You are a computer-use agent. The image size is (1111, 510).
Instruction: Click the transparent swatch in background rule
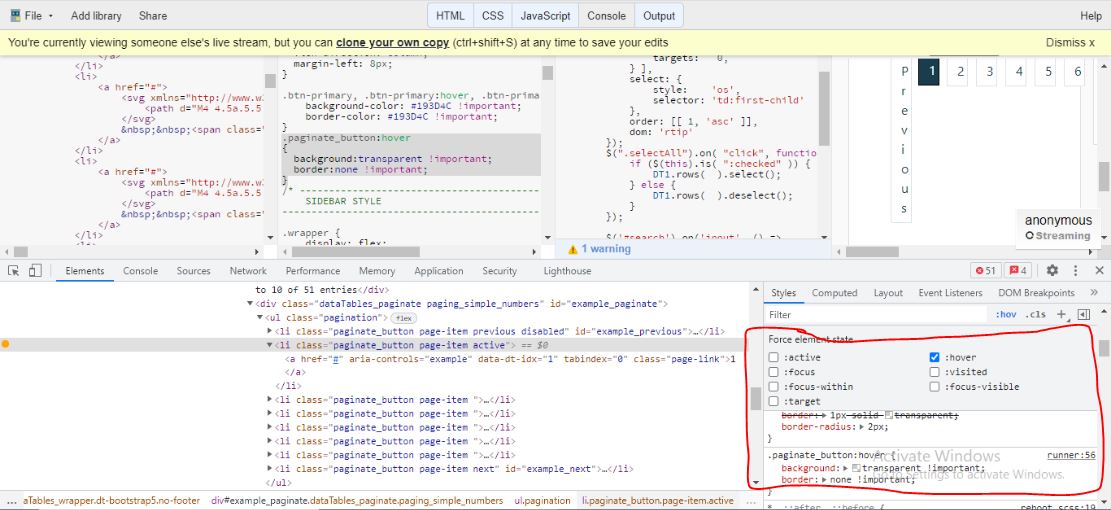(x=856, y=468)
